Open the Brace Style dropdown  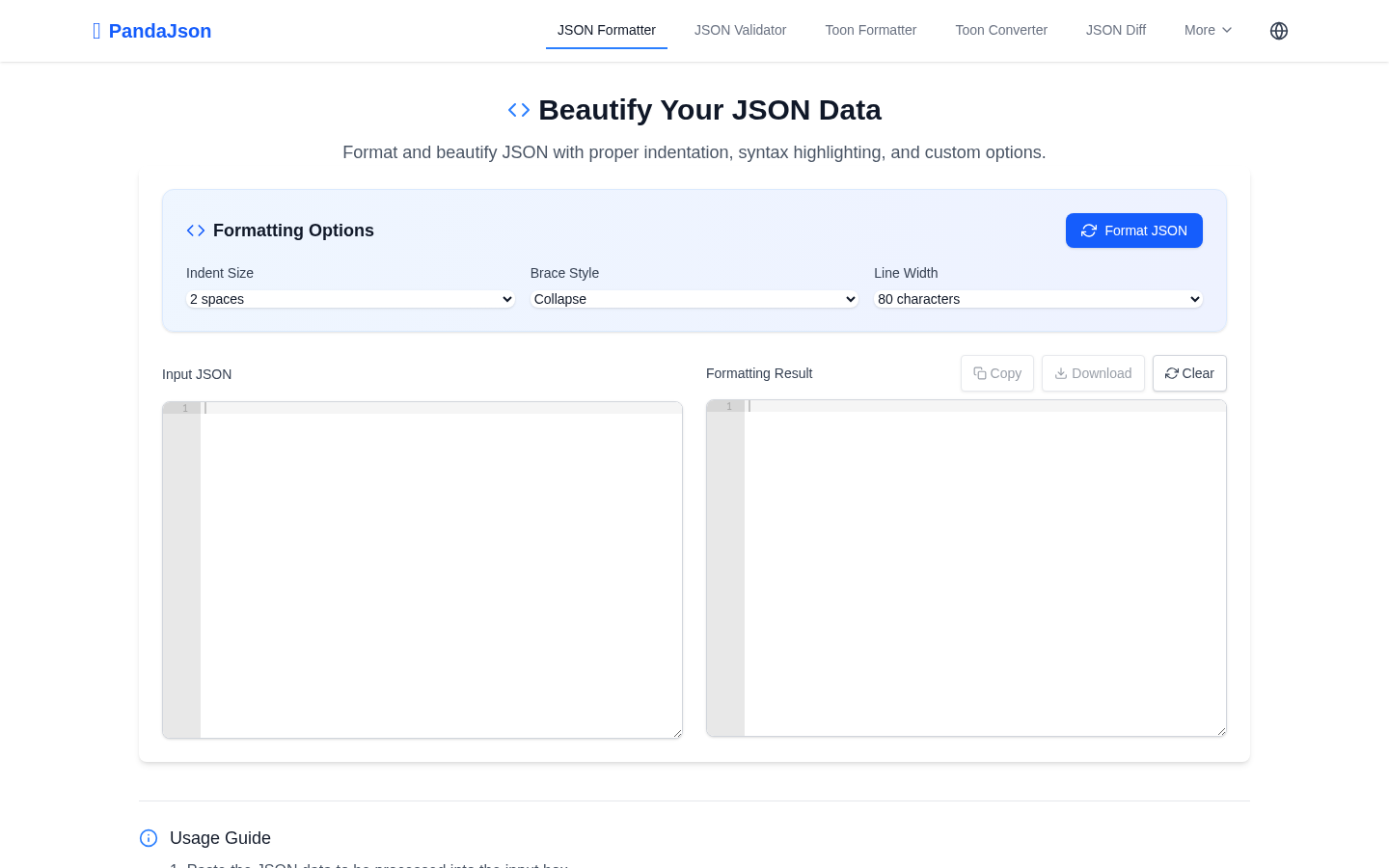click(694, 299)
